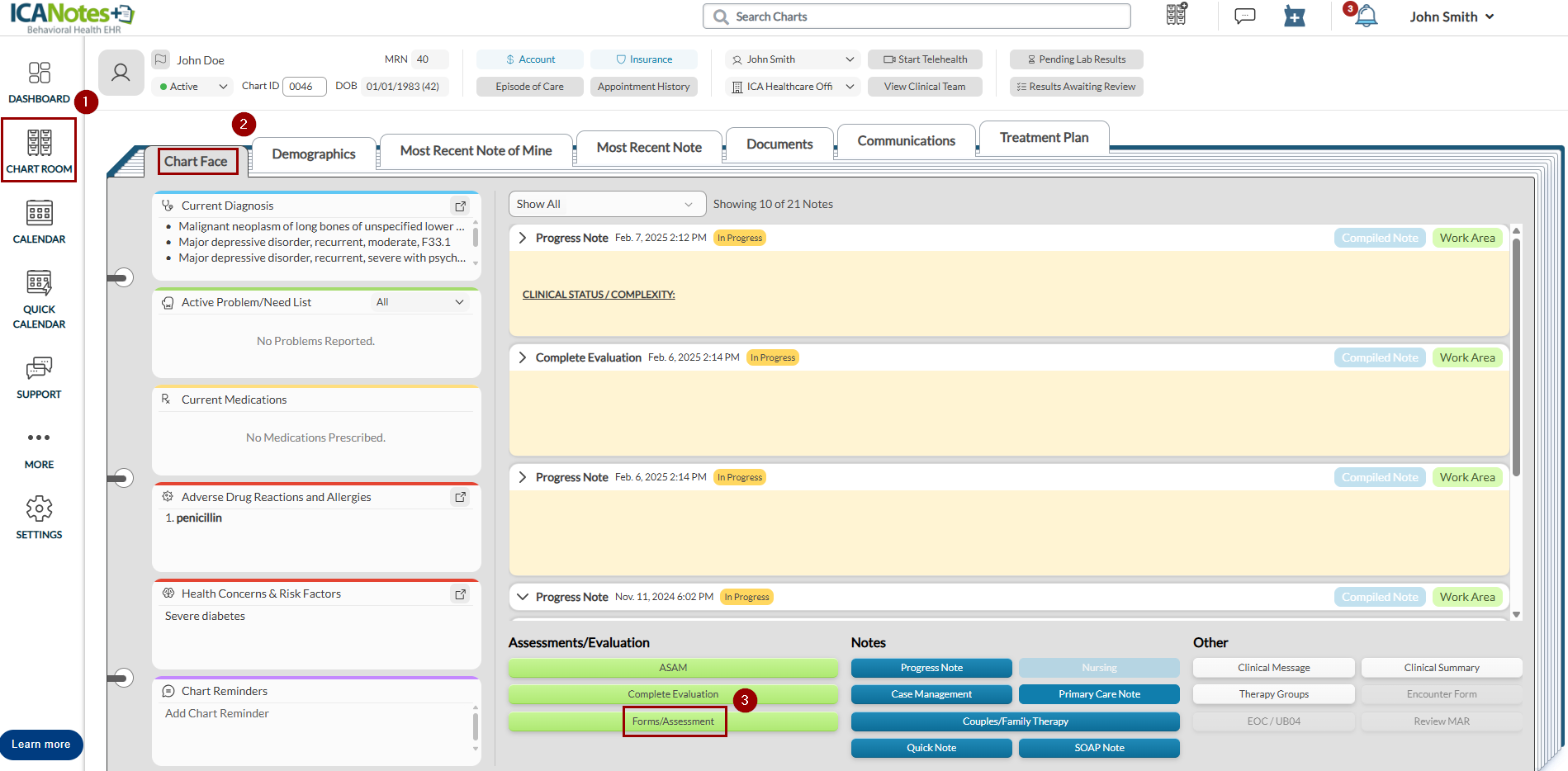The image size is (1568, 771).
Task: Open the Dashboard from sidebar
Action: coord(39,83)
